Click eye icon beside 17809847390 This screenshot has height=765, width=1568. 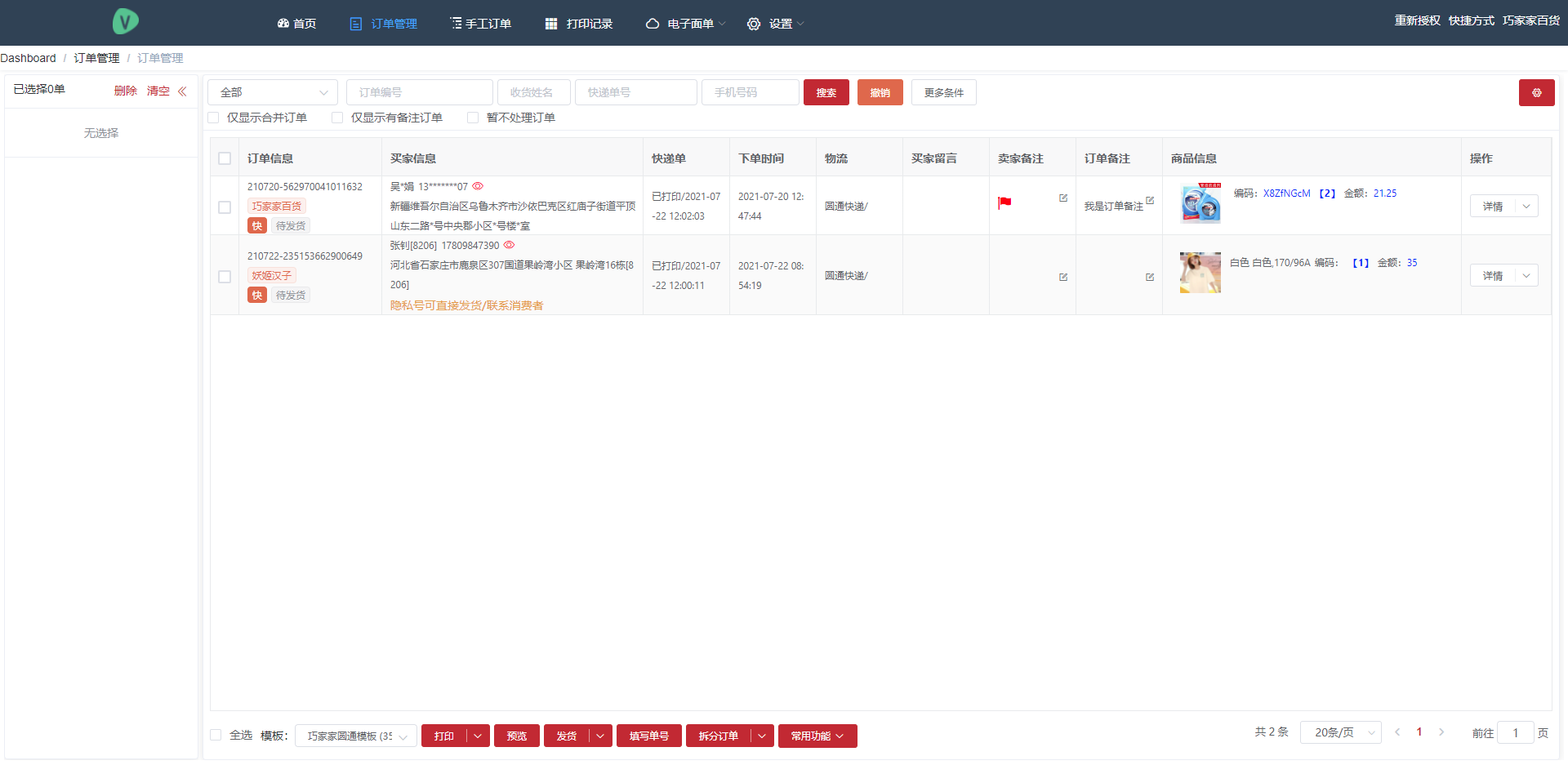(509, 245)
